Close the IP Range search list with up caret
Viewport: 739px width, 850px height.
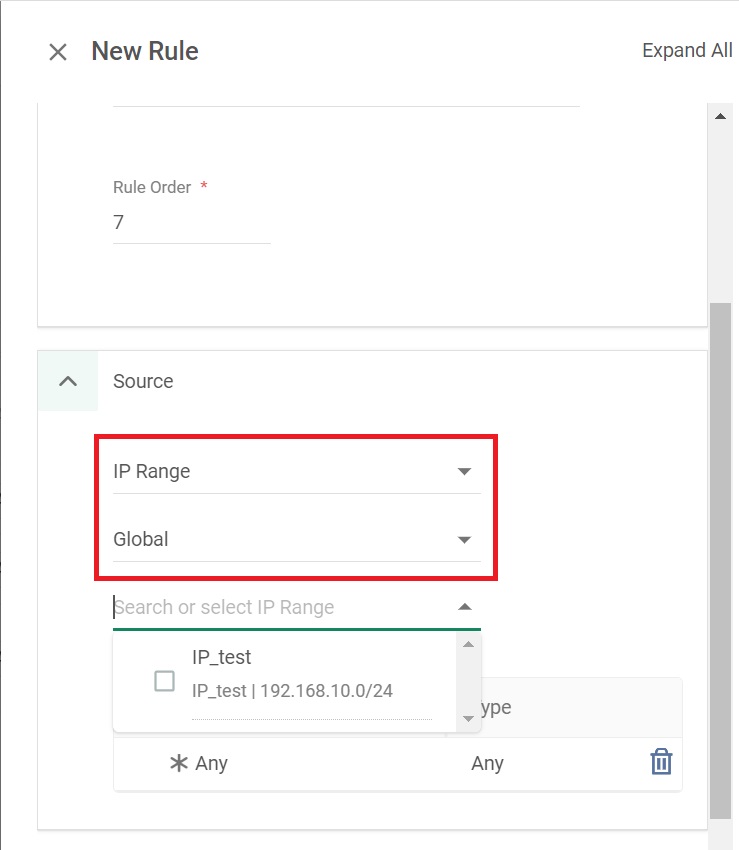click(x=465, y=607)
